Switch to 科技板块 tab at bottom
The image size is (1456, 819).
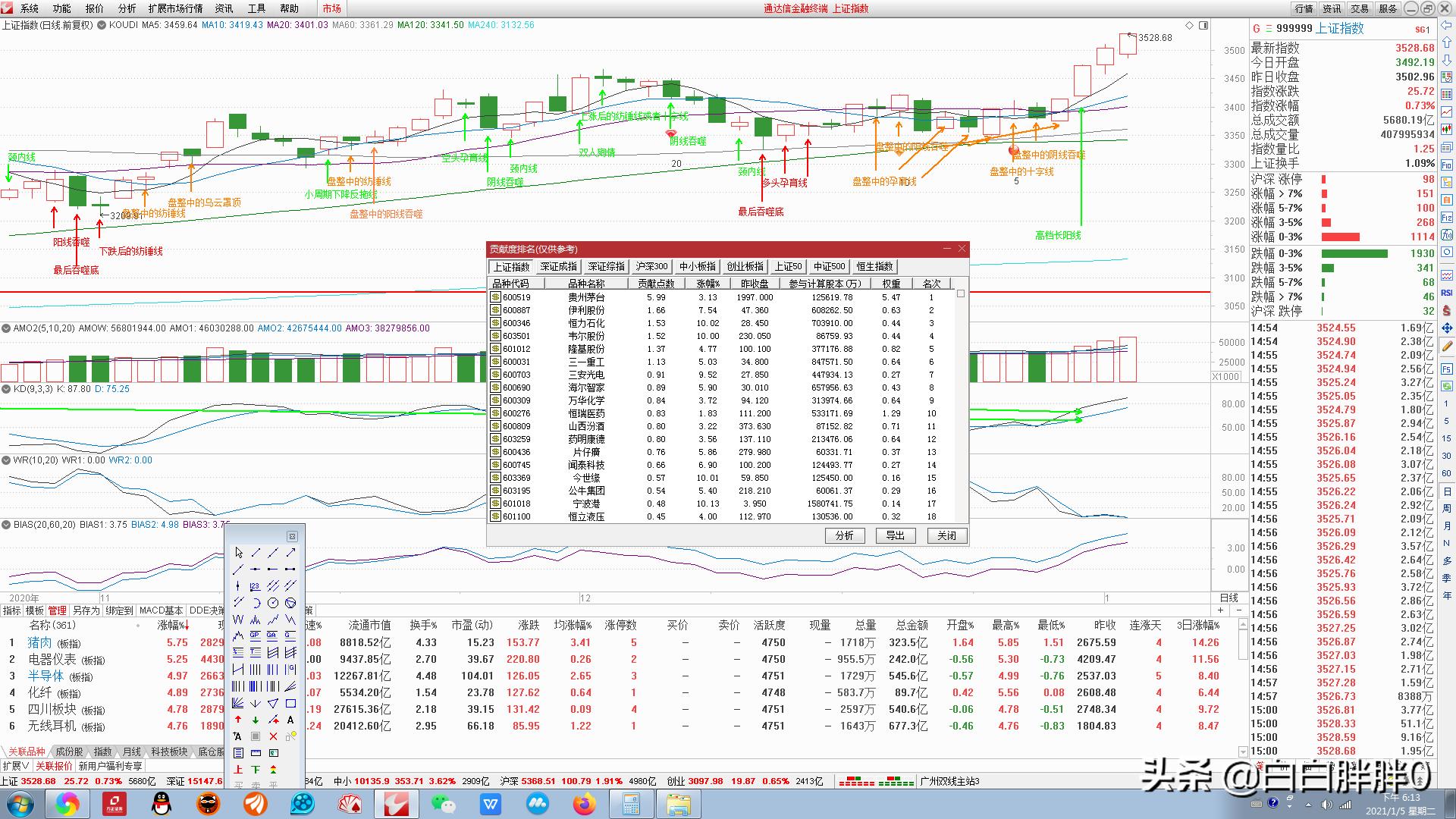[169, 752]
